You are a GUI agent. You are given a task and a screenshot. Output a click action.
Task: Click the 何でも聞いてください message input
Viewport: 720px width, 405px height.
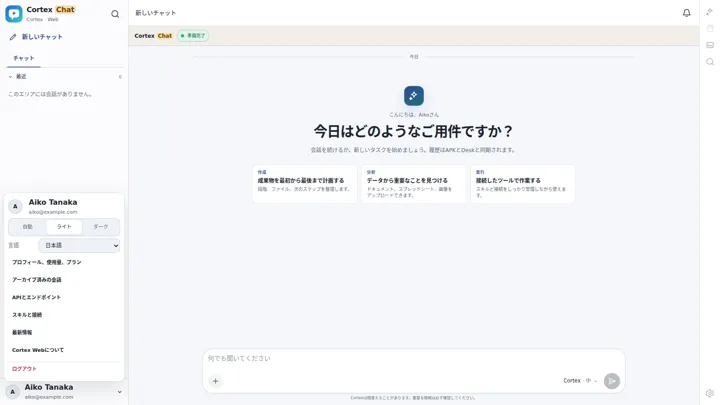coord(413,359)
